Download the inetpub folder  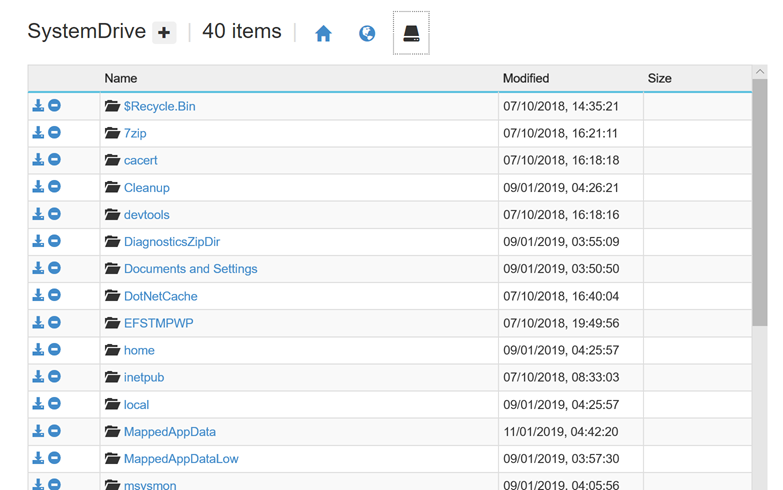click(38, 377)
